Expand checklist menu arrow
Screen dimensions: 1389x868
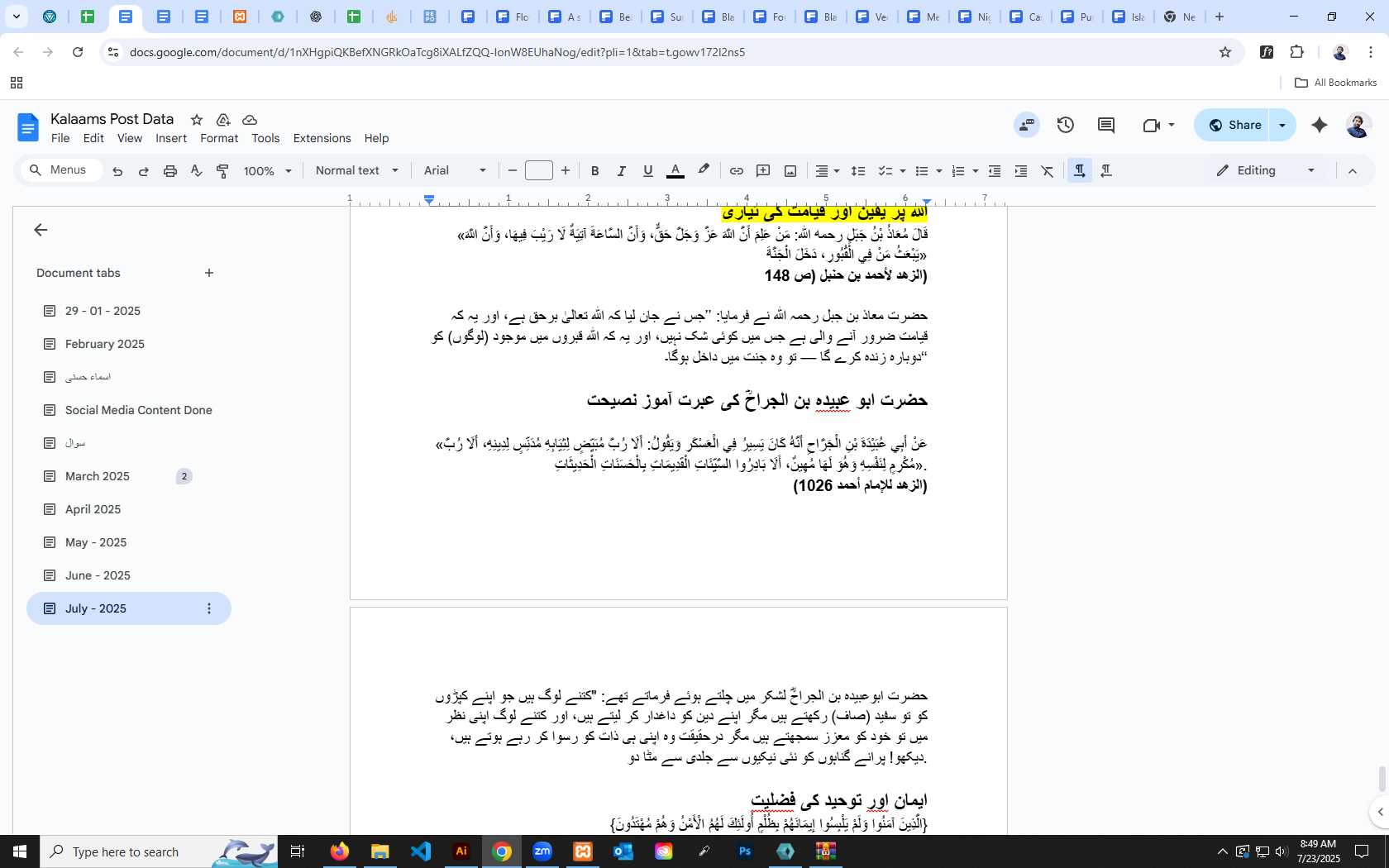[902, 171]
